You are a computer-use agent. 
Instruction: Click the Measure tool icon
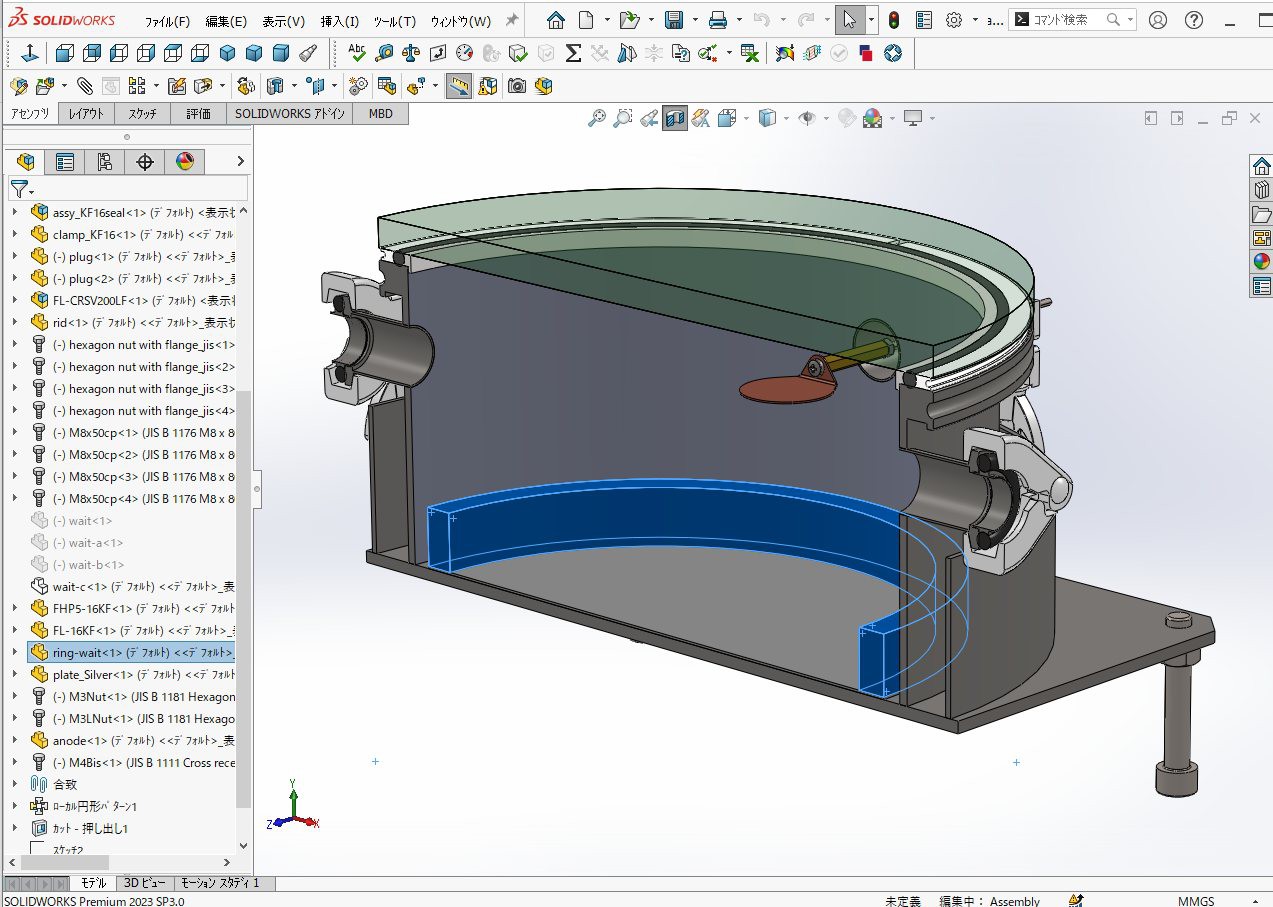[x=385, y=53]
